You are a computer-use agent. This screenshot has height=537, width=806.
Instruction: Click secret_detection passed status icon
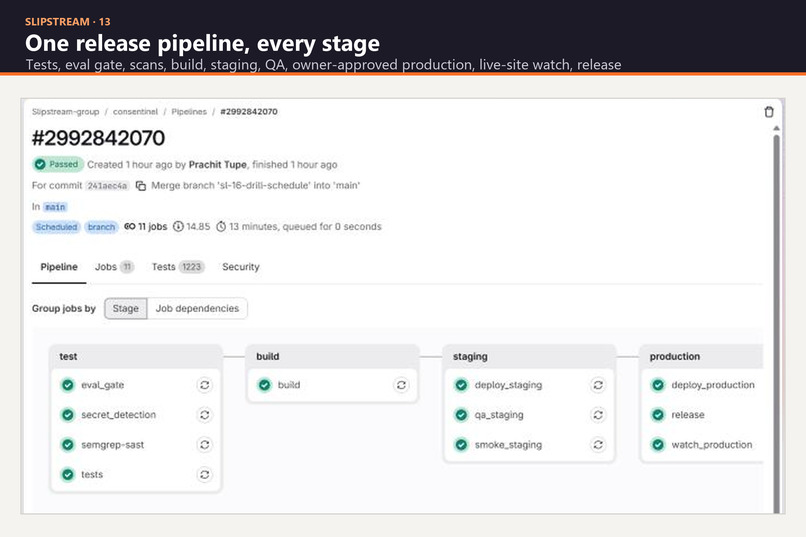click(x=68, y=415)
